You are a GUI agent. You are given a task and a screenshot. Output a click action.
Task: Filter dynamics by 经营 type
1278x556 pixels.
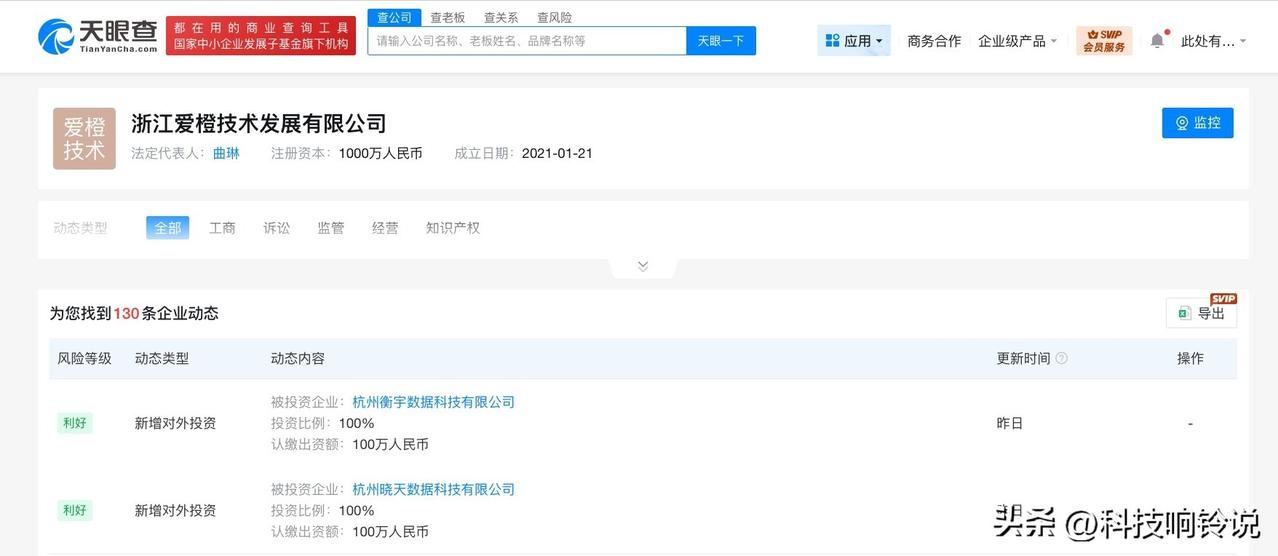[x=385, y=228]
